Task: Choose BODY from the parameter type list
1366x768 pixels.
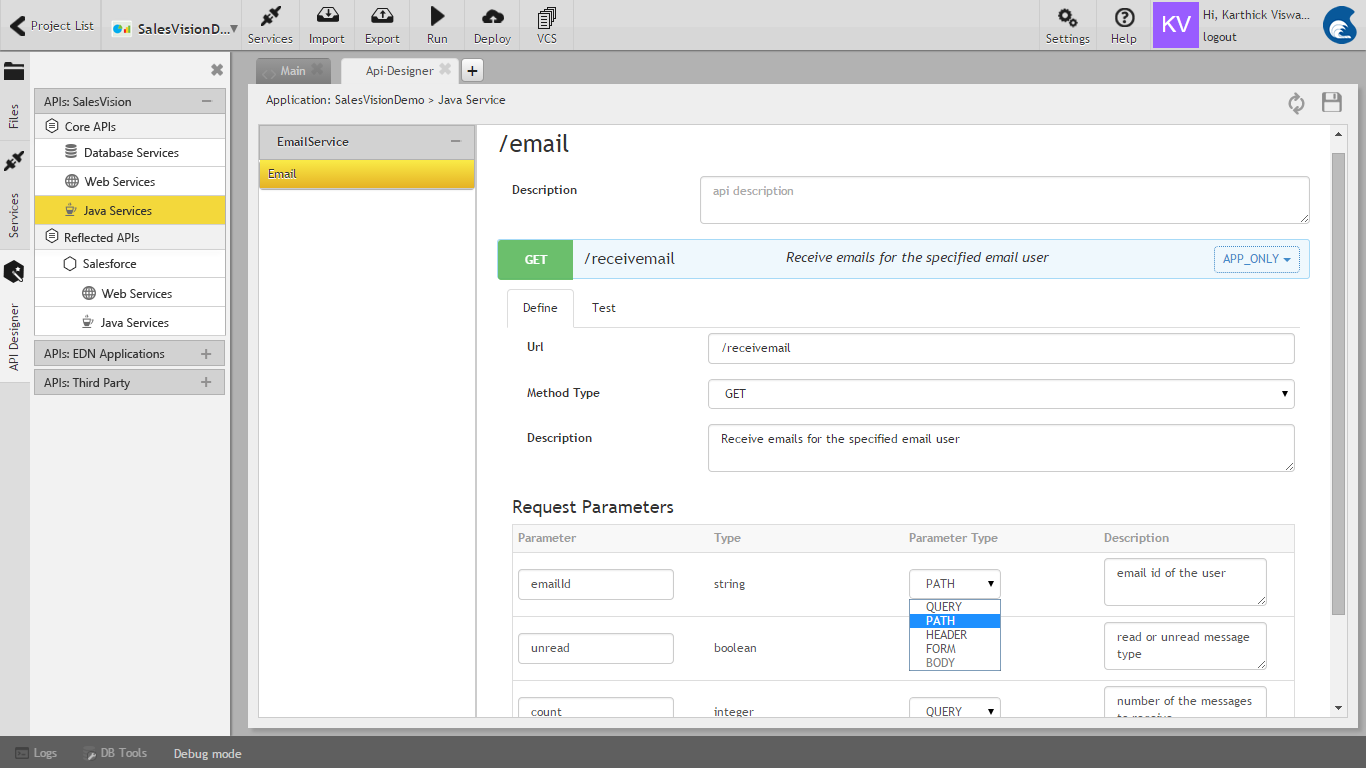Action: (x=954, y=663)
